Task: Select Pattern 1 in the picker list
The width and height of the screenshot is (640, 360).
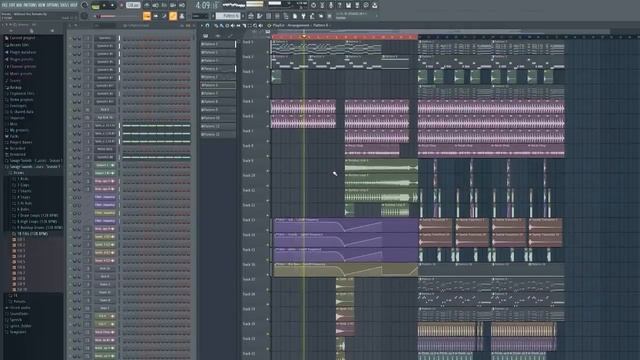Action: pos(218,44)
